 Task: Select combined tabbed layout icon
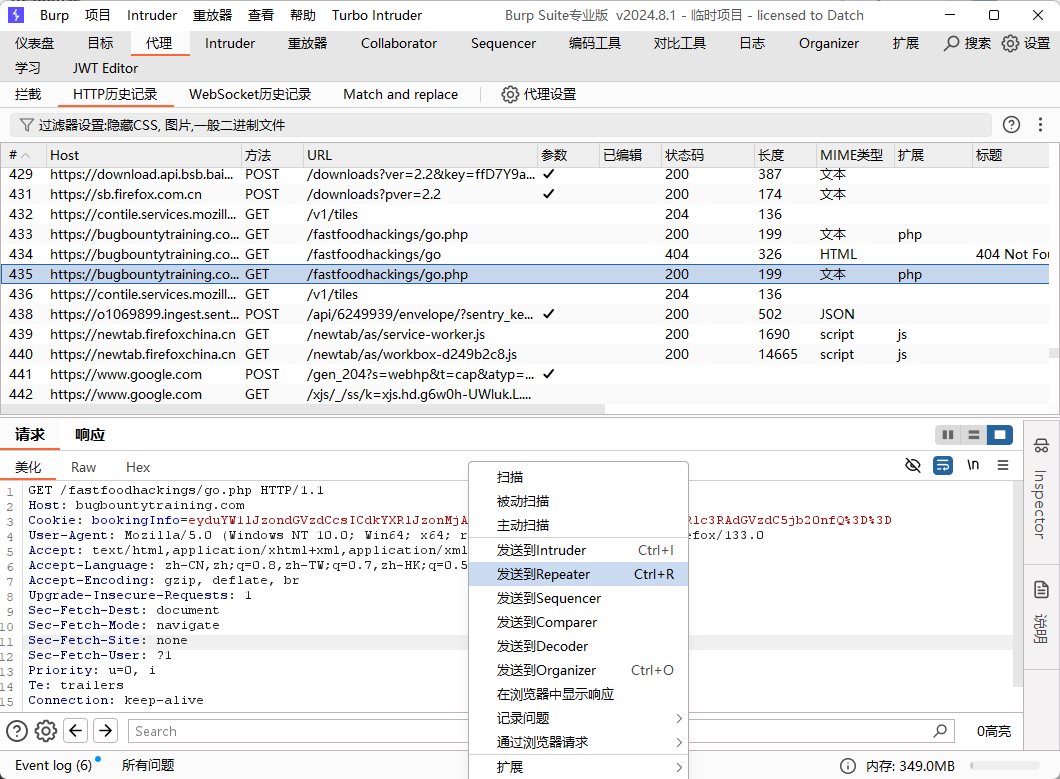click(x=1000, y=435)
